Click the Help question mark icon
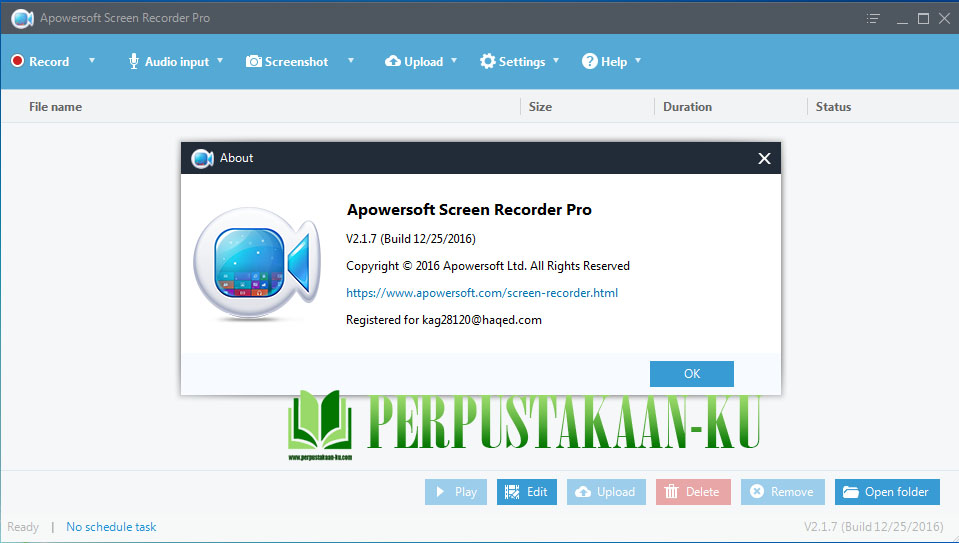959x543 pixels. click(590, 61)
